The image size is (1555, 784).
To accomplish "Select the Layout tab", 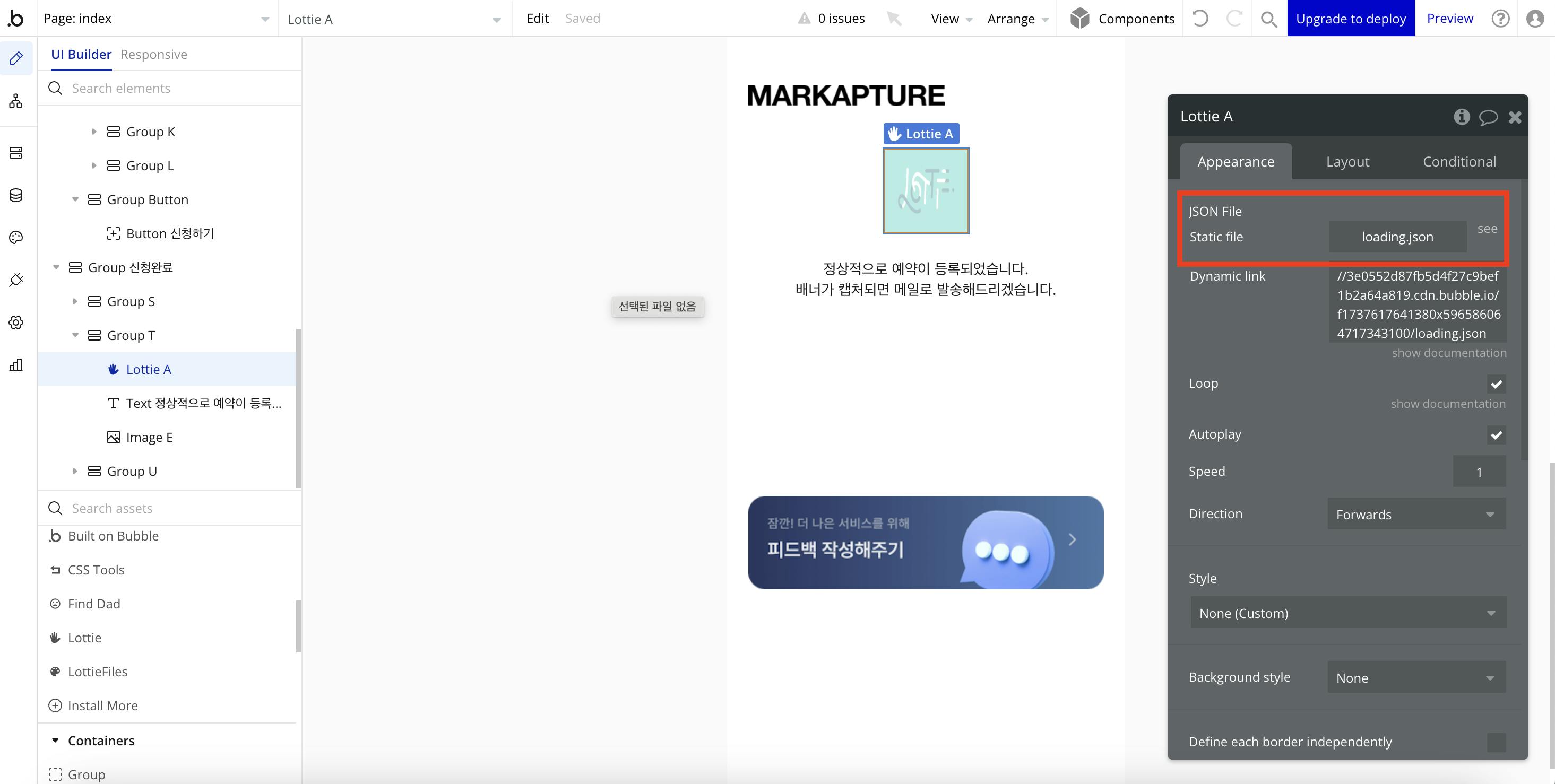I will (1347, 161).
